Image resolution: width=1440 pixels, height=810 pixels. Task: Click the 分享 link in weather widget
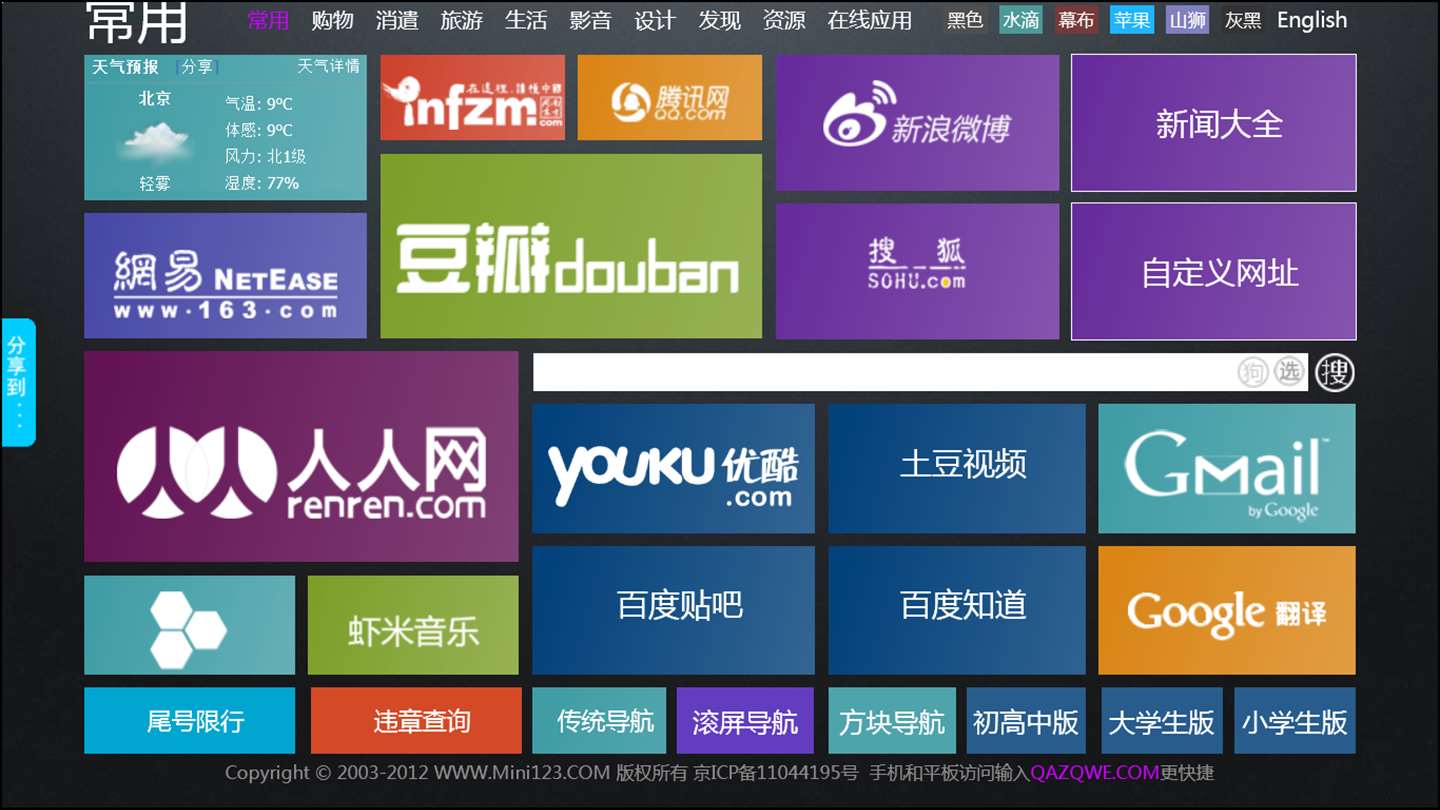coord(197,67)
